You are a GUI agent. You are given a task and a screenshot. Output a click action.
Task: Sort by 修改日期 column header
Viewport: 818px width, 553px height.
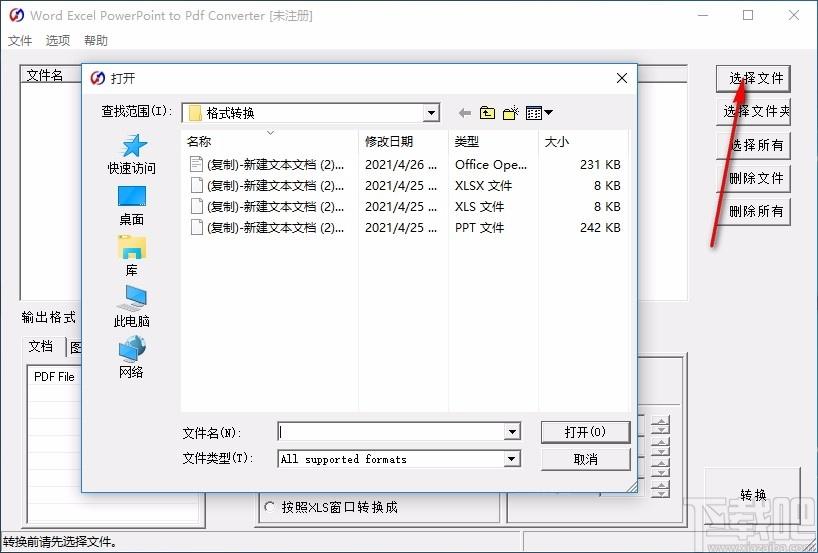coord(403,141)
